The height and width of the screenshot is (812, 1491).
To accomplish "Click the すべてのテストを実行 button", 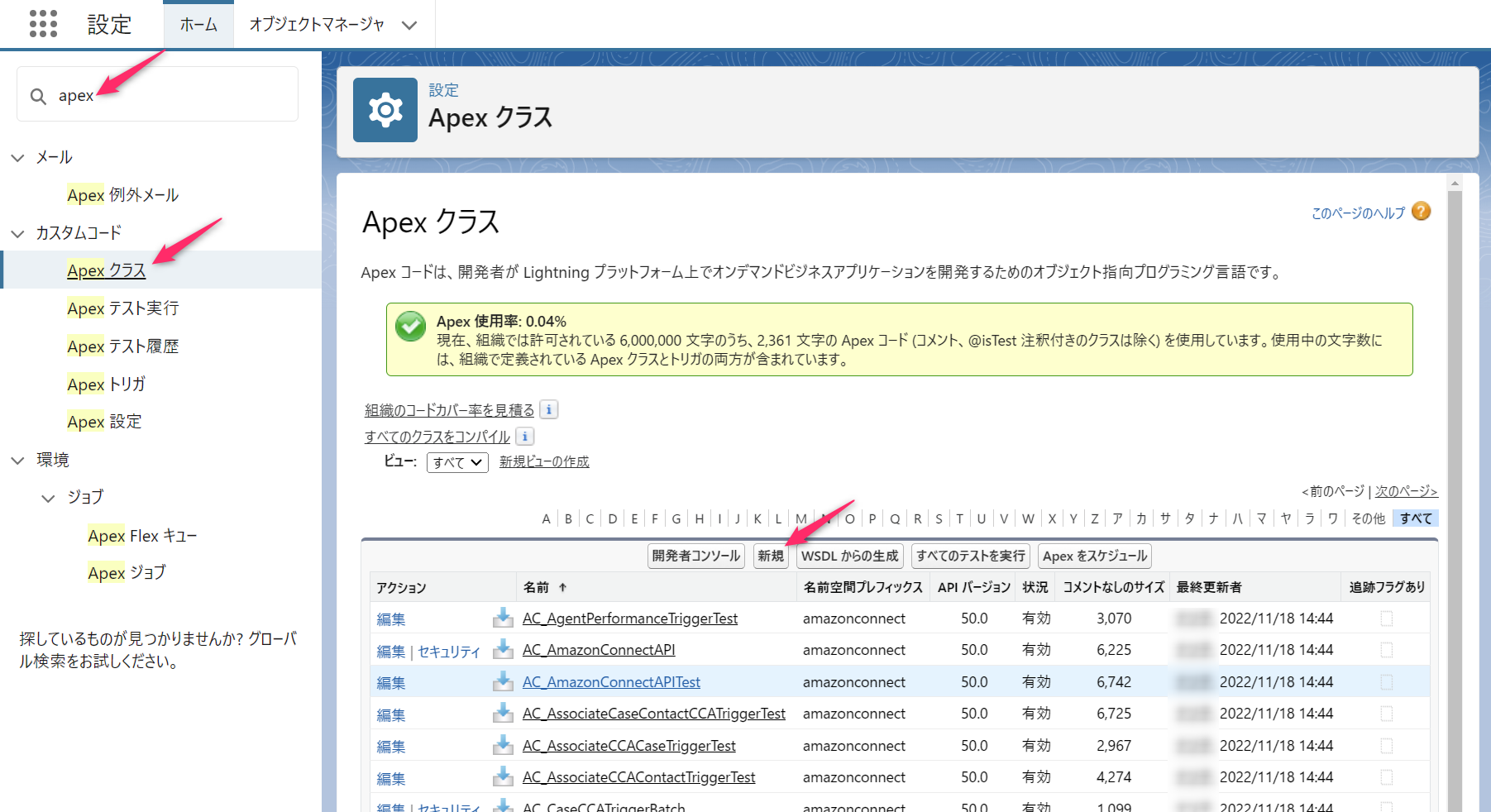I will click(971, 556).
